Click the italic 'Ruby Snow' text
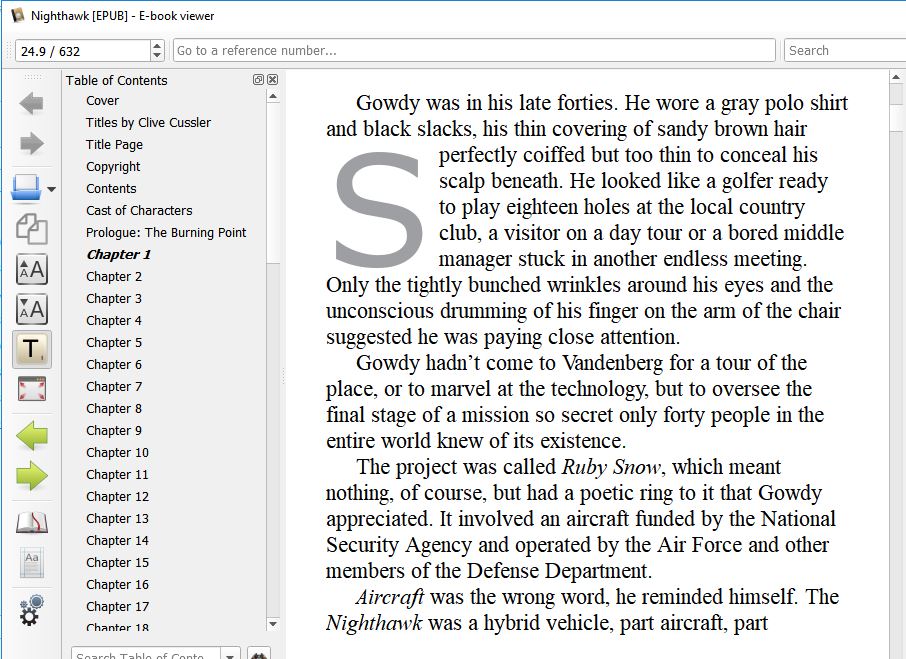 pos(611,467)
